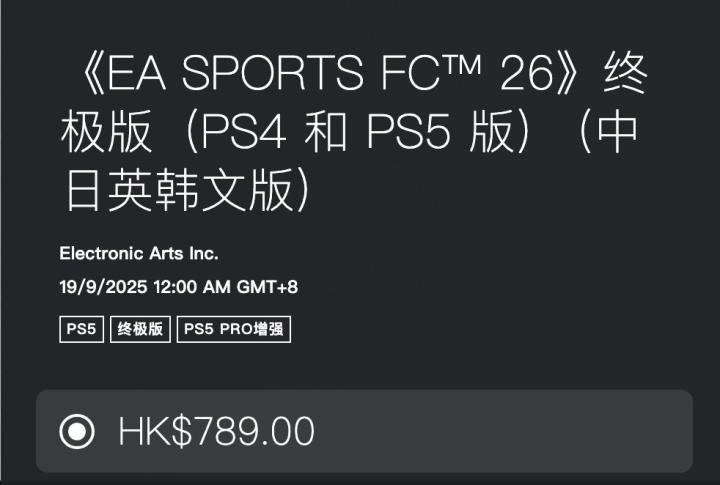Open the Electronic Arts Inc. publisher link
720x485 pixels.
click(139, 253)
